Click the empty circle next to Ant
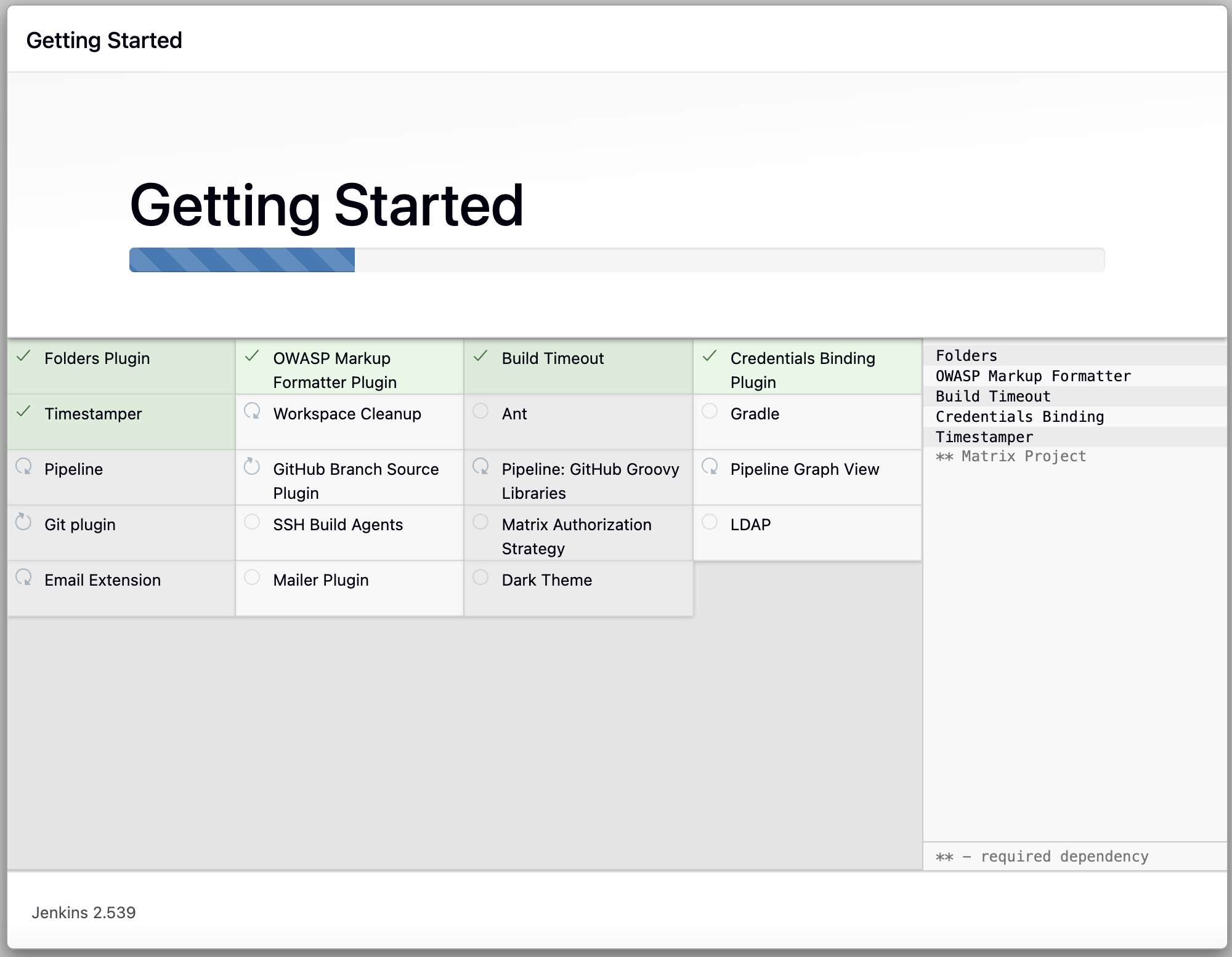Screen dimensions: 1232x957 [480, 411]
